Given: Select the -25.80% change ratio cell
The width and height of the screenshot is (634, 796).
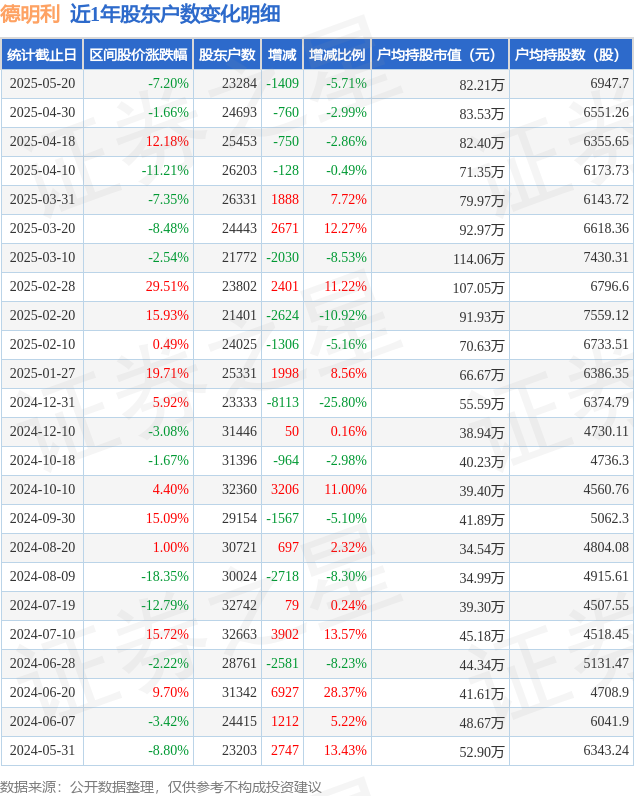Looking at the screenshot, I should coord(343,402).
